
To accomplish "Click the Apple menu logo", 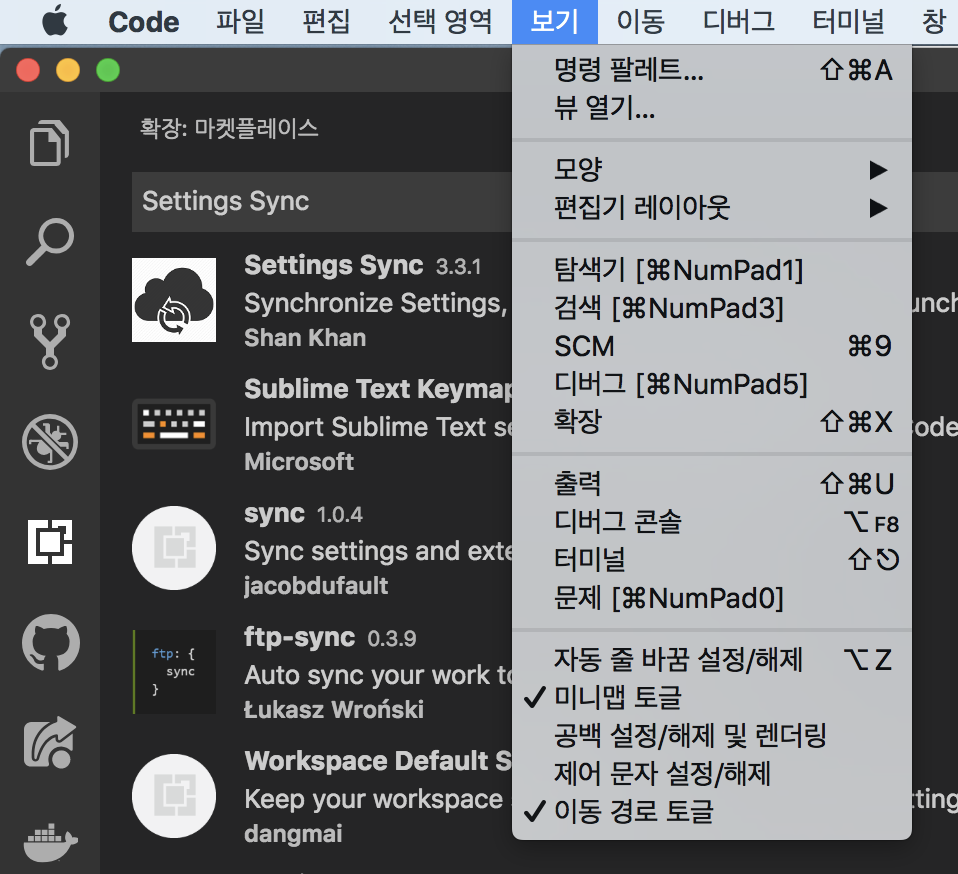I will point(55,21).
